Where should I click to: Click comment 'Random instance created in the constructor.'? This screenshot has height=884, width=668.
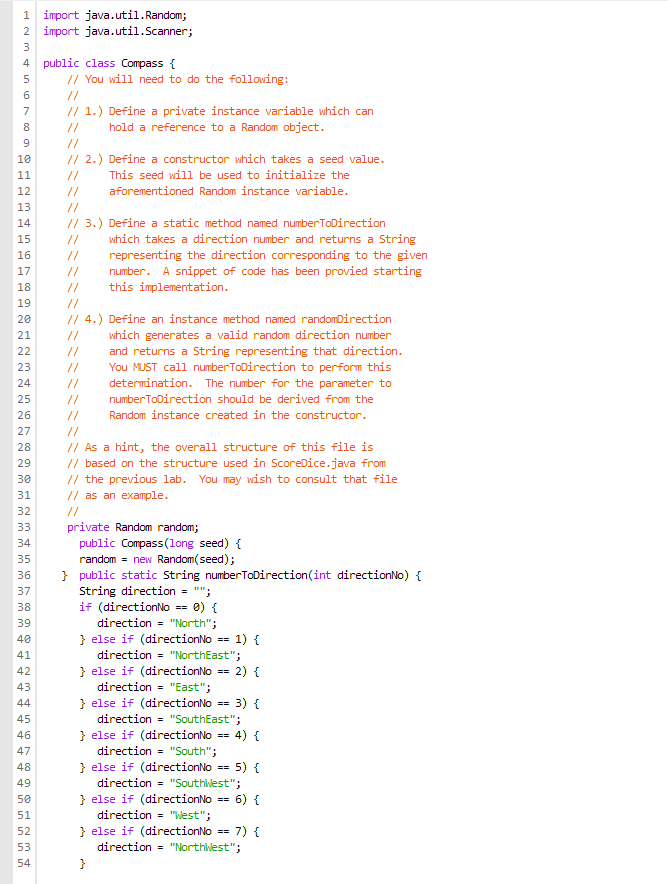pyautogui.click(x=238, y=415)
